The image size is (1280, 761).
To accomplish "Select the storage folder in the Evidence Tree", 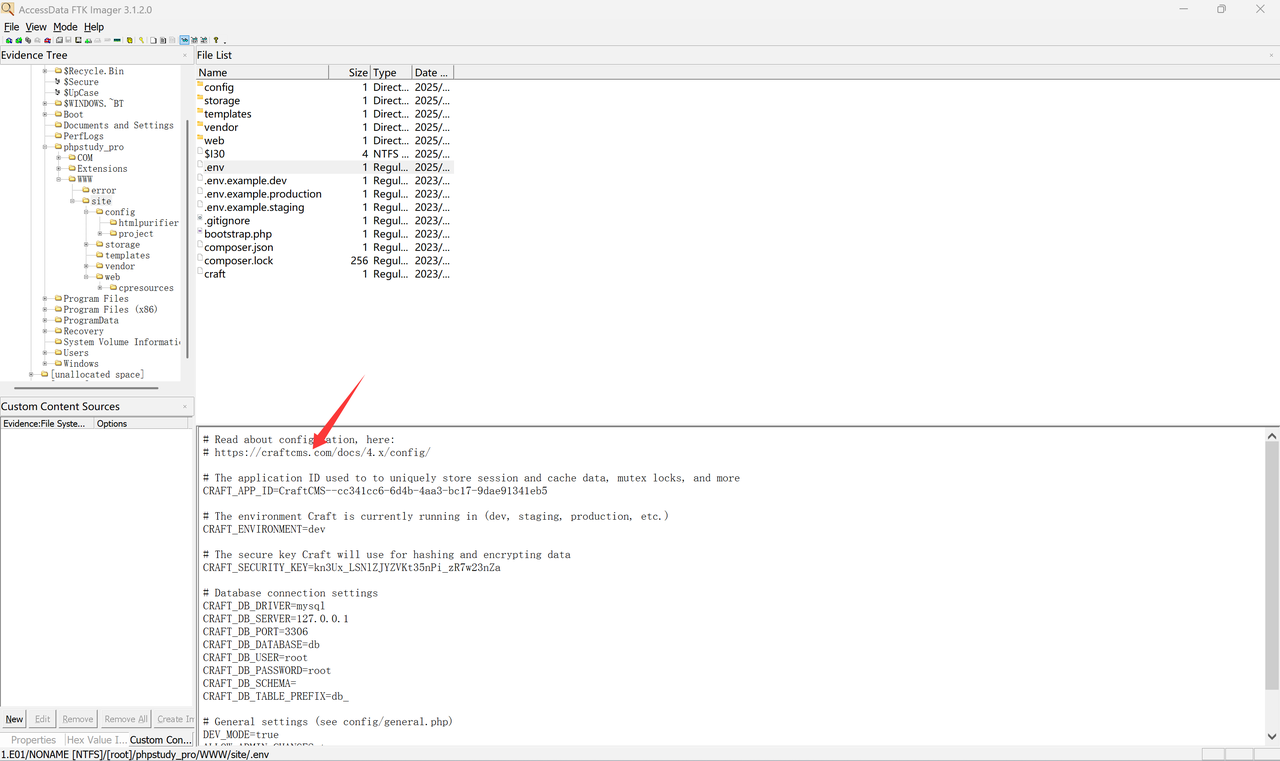I will 122,245.
